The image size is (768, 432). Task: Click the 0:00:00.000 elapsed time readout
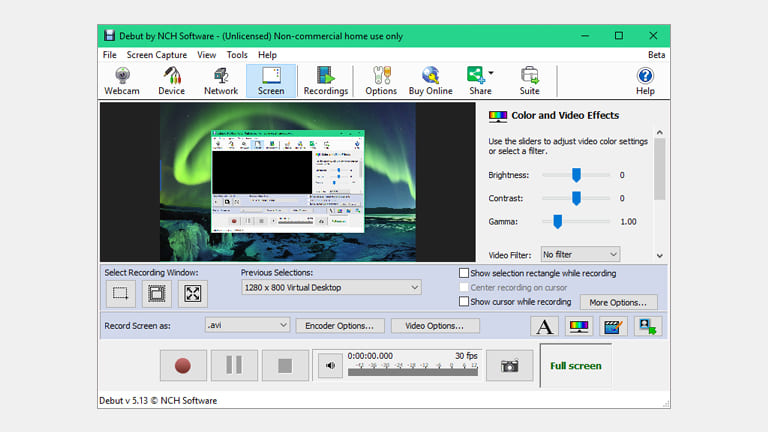click(370, 356)
